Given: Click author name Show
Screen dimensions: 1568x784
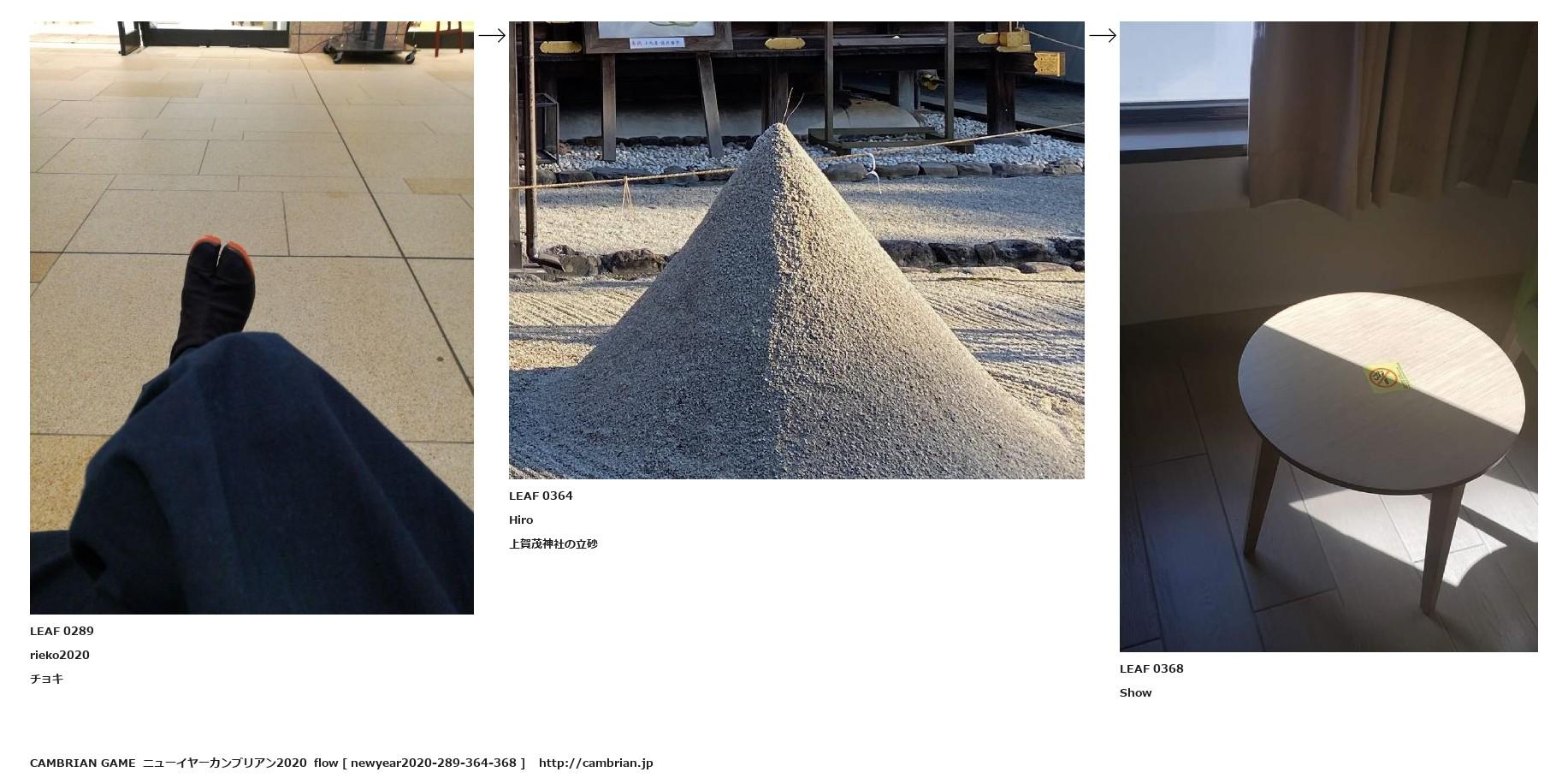Looking at the screenshot, I should (x=1136, y=692).
